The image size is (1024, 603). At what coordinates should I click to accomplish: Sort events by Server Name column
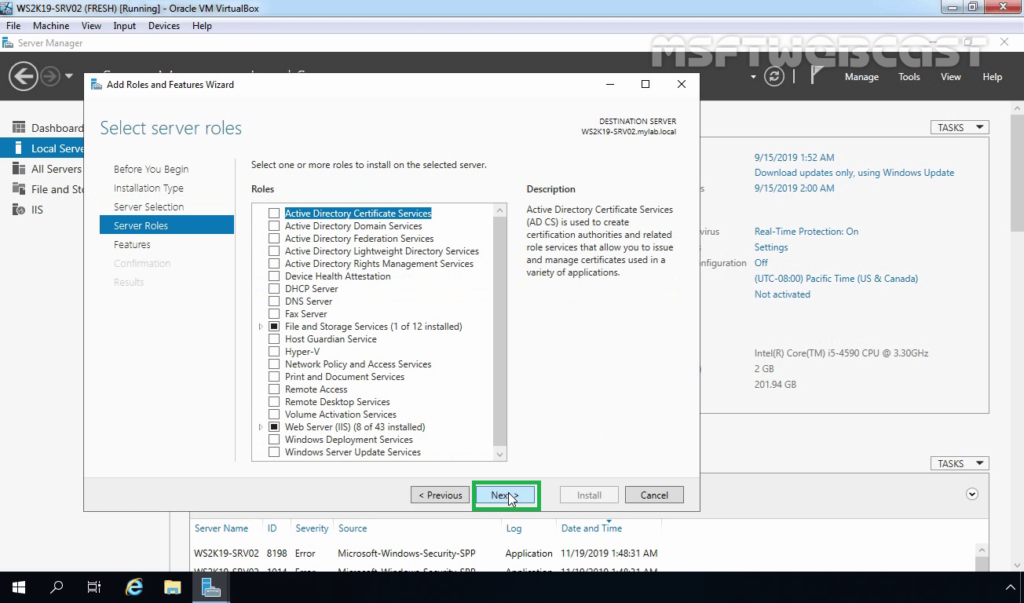pyautogui.click(x=221, y=528)
